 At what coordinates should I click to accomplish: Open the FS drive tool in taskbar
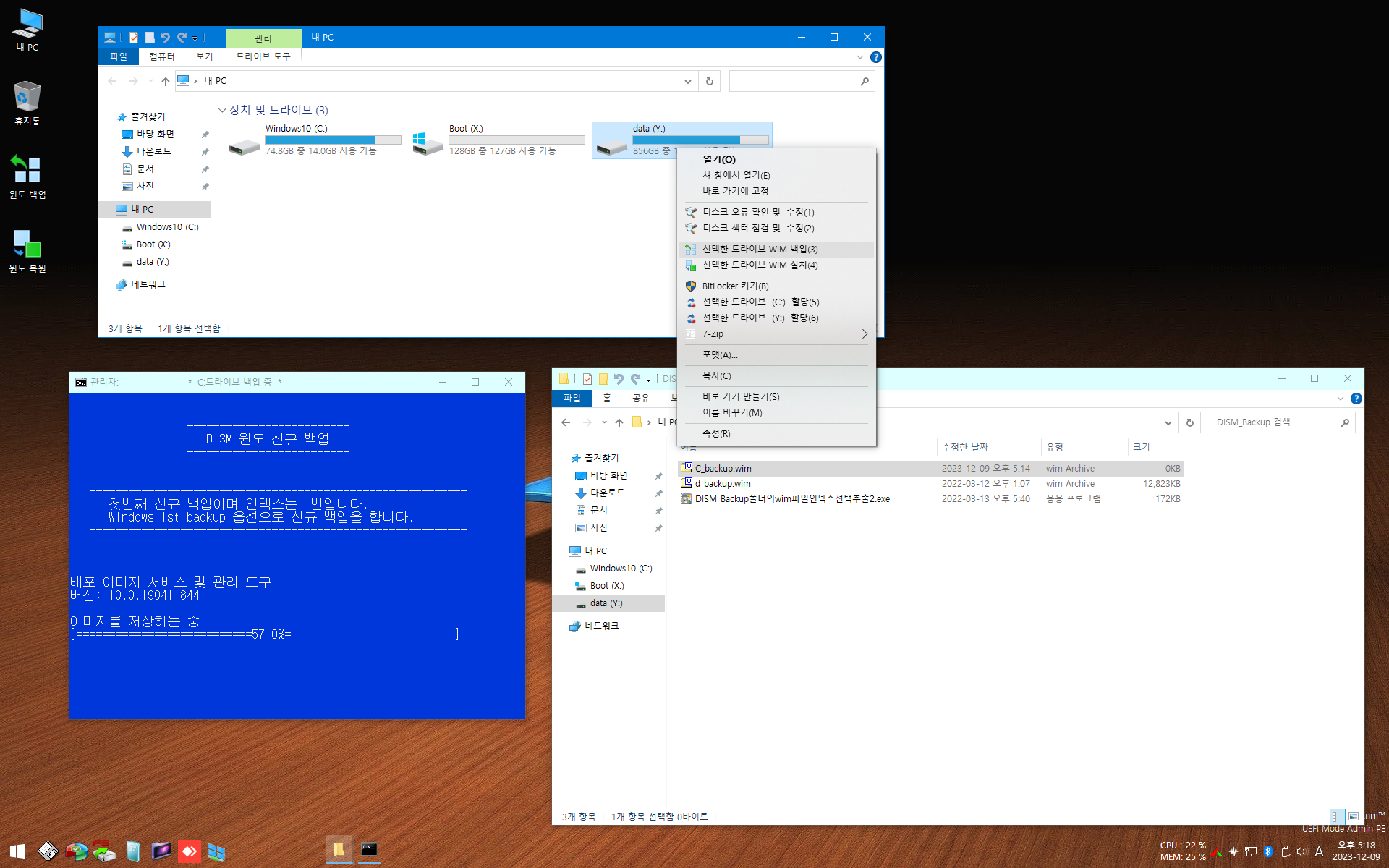(104, 851)
